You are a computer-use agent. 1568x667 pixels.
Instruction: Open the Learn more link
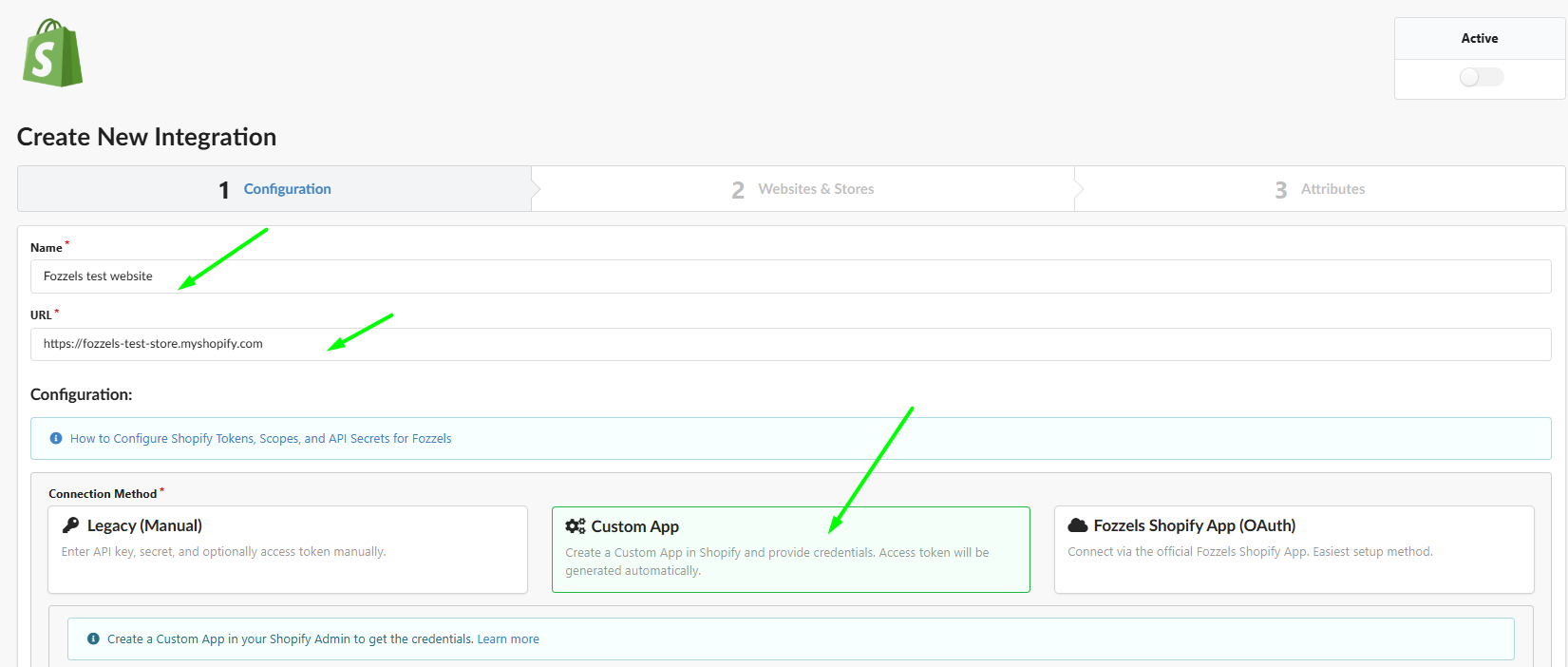pos(508,639)
